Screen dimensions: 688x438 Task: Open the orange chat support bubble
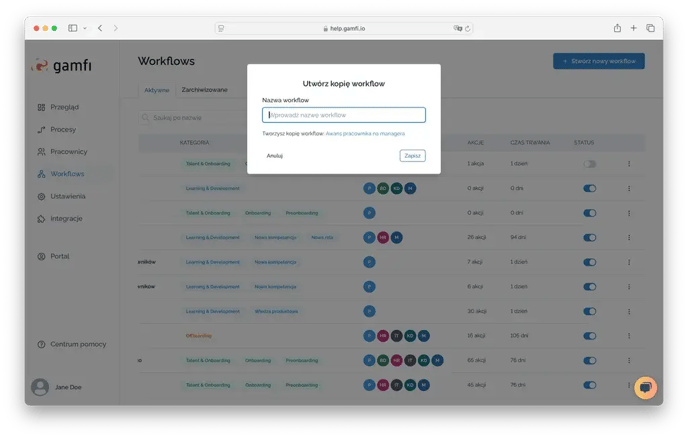(x=646, y=387)
